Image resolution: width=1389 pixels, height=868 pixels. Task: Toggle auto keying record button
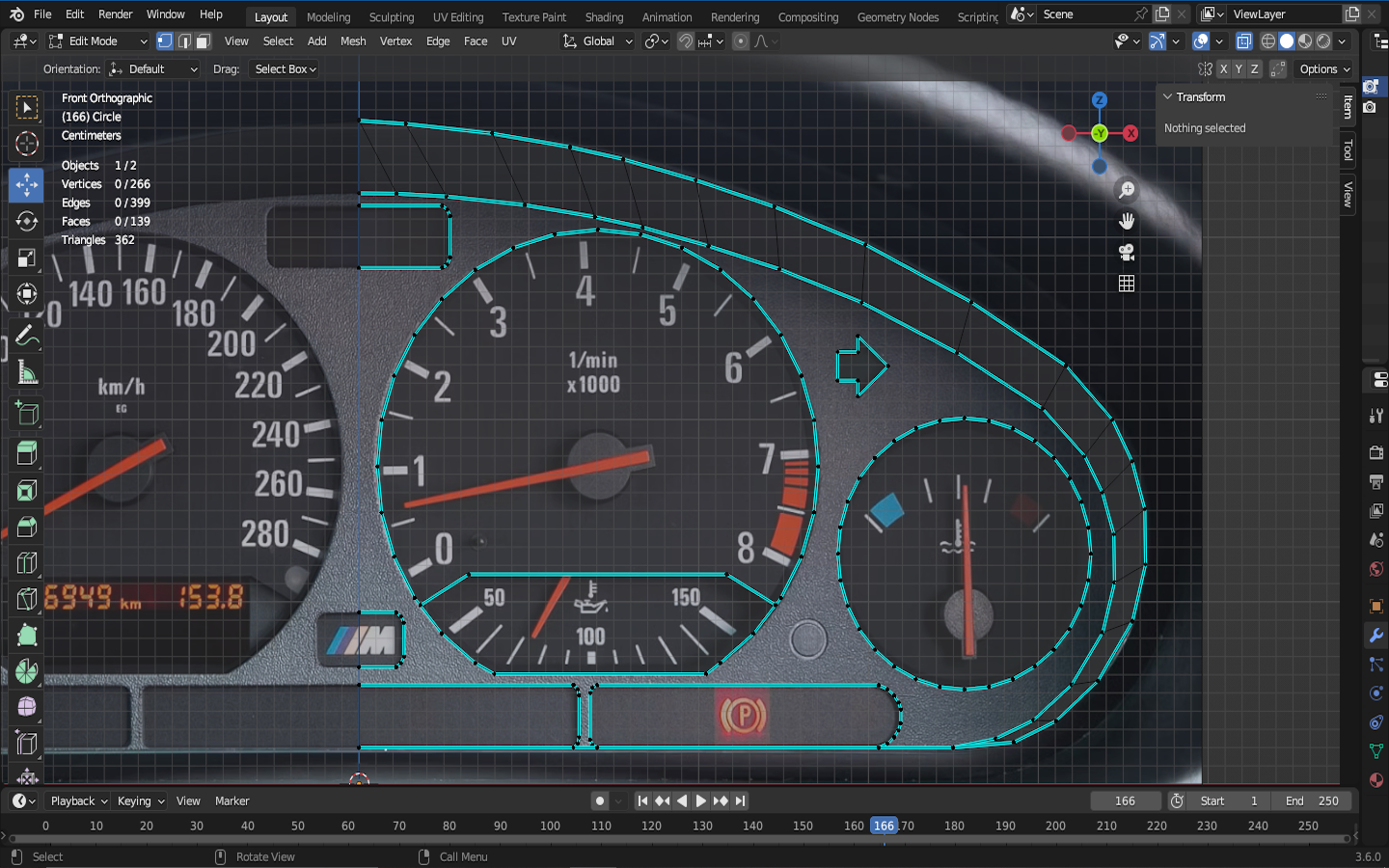point(600,800)
